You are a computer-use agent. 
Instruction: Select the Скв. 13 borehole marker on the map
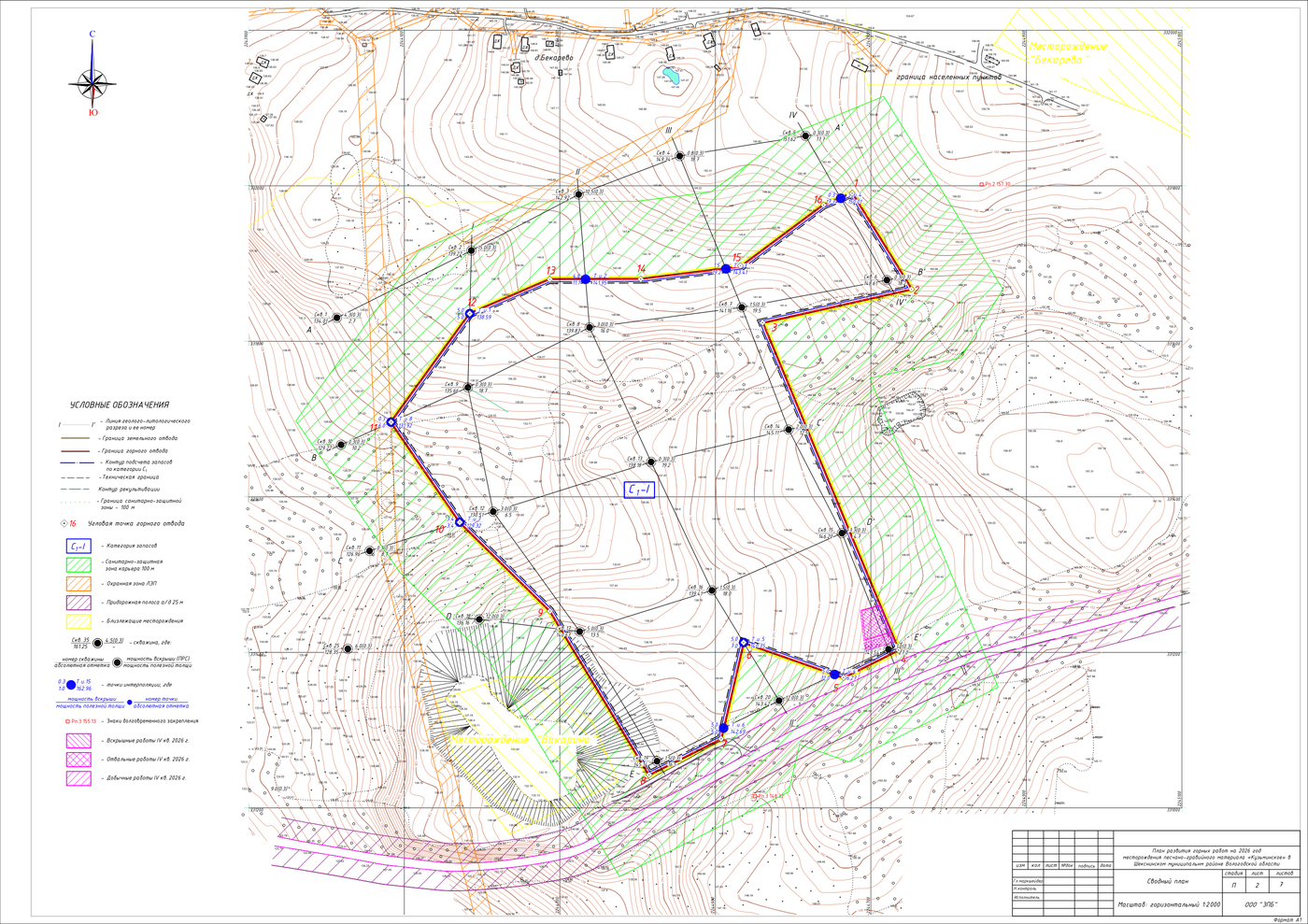(x=650, y=462)
